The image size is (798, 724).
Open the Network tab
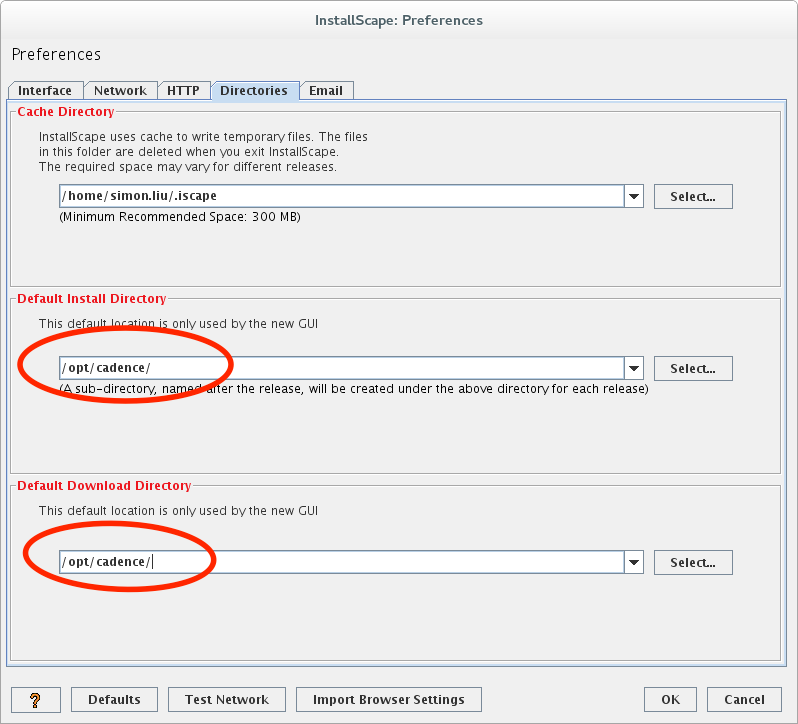[120, 91]
